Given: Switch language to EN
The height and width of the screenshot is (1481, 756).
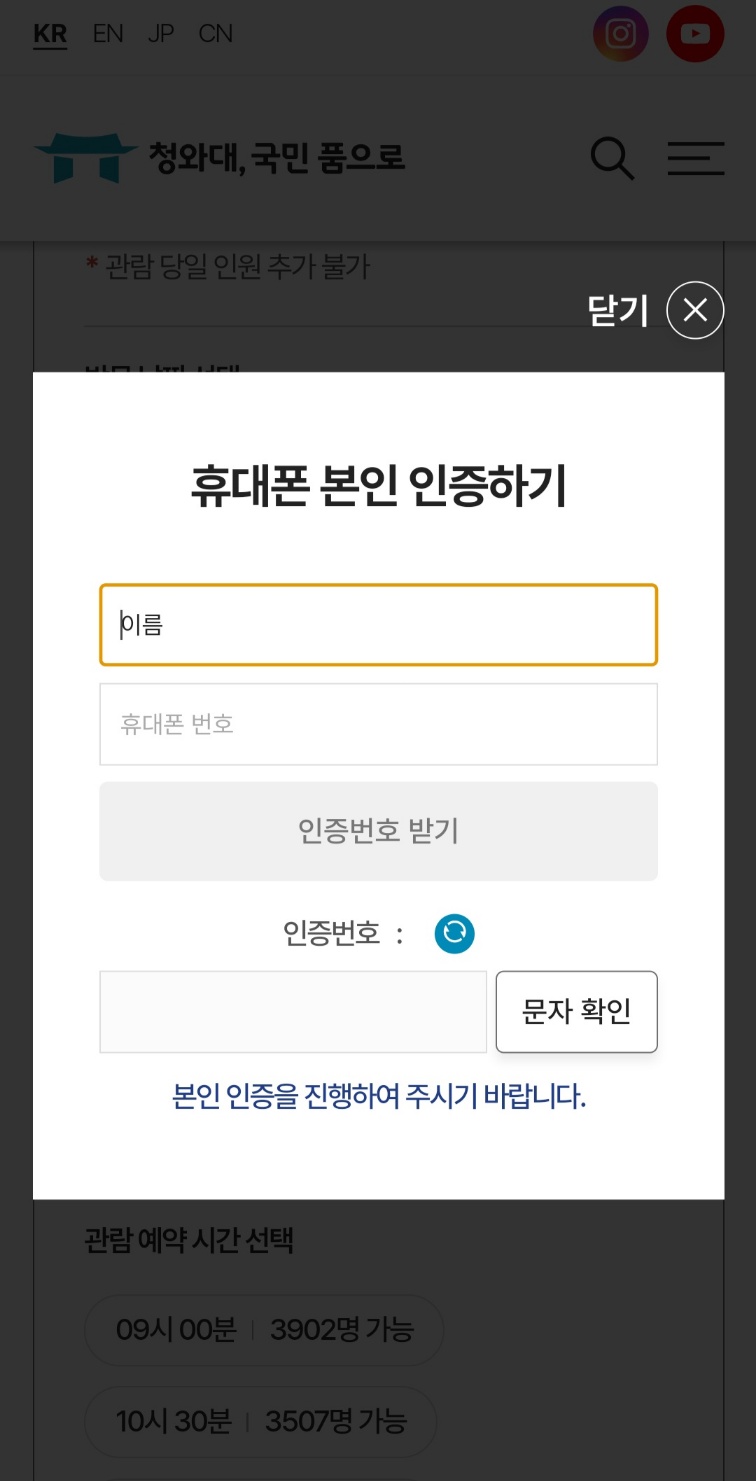Looking at the screenshot, I should 108,33.
